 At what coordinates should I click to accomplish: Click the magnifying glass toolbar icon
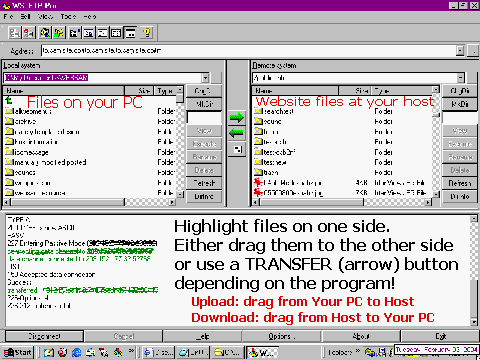45,33
